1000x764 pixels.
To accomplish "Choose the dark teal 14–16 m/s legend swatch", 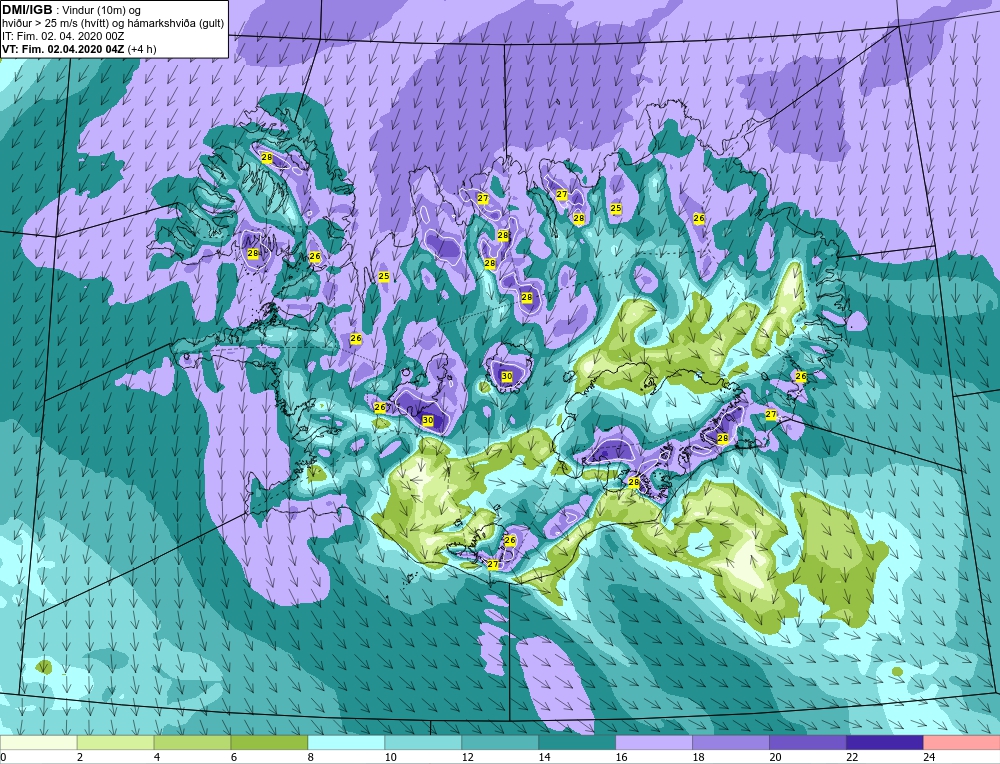I will pyautogui.click(x=577, y=743).
